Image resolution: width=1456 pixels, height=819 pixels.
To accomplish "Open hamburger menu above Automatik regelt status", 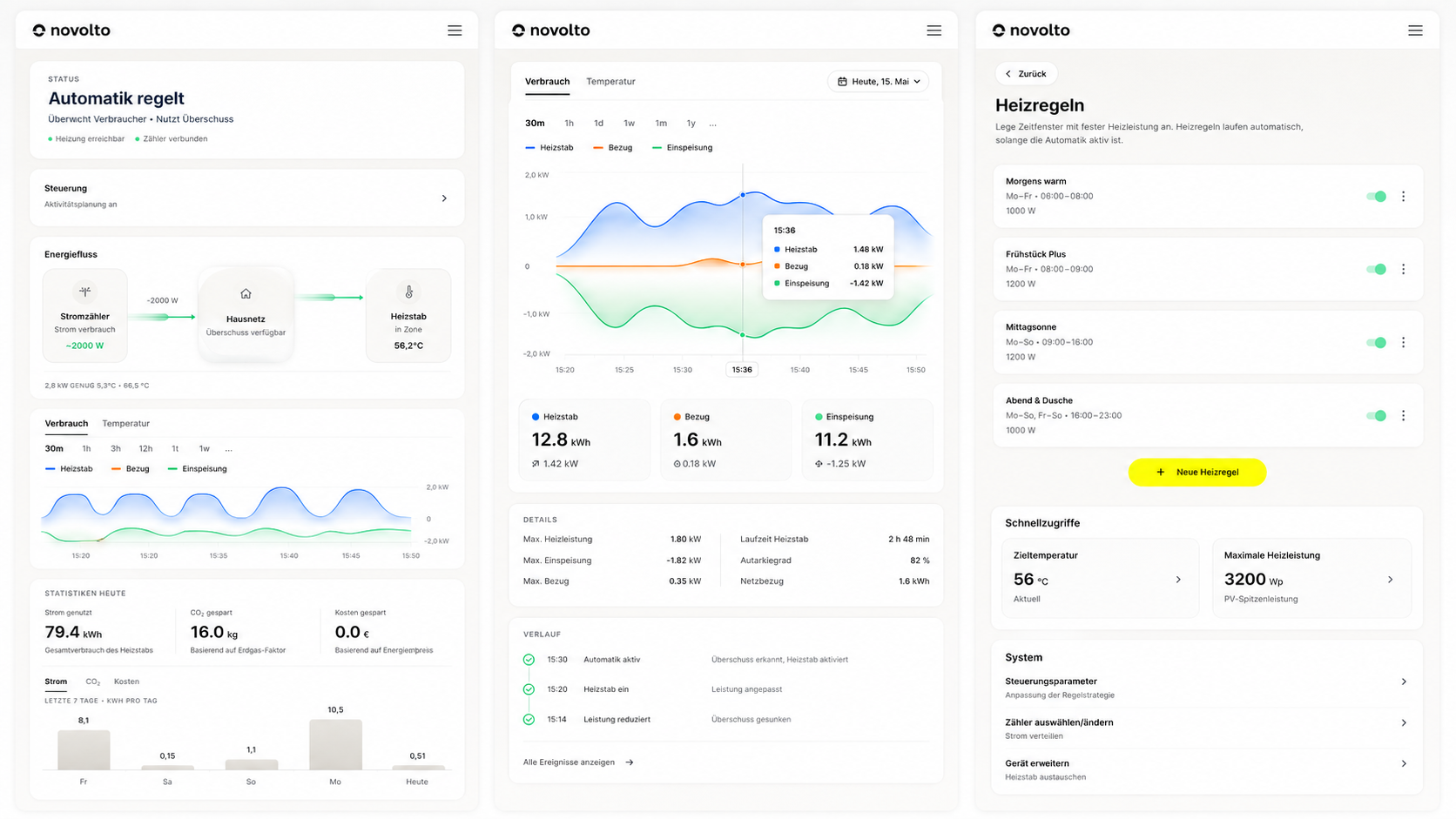I will click(455, 30).
